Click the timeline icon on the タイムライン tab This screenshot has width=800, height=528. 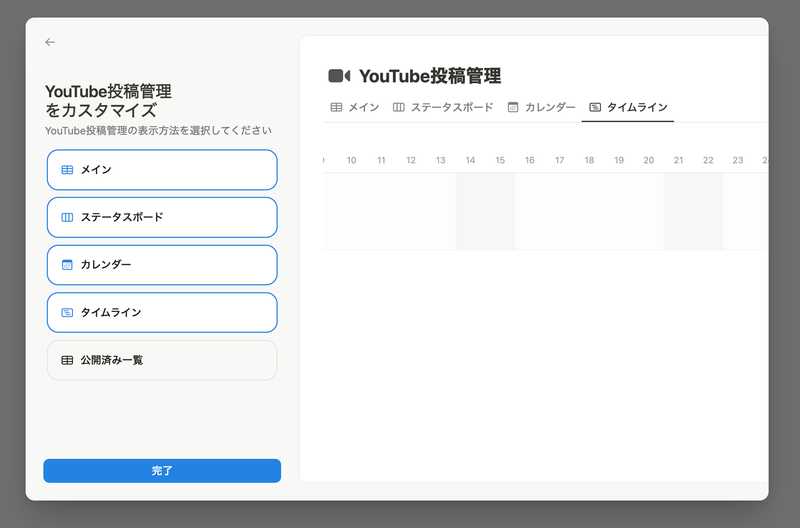(595, 107)
